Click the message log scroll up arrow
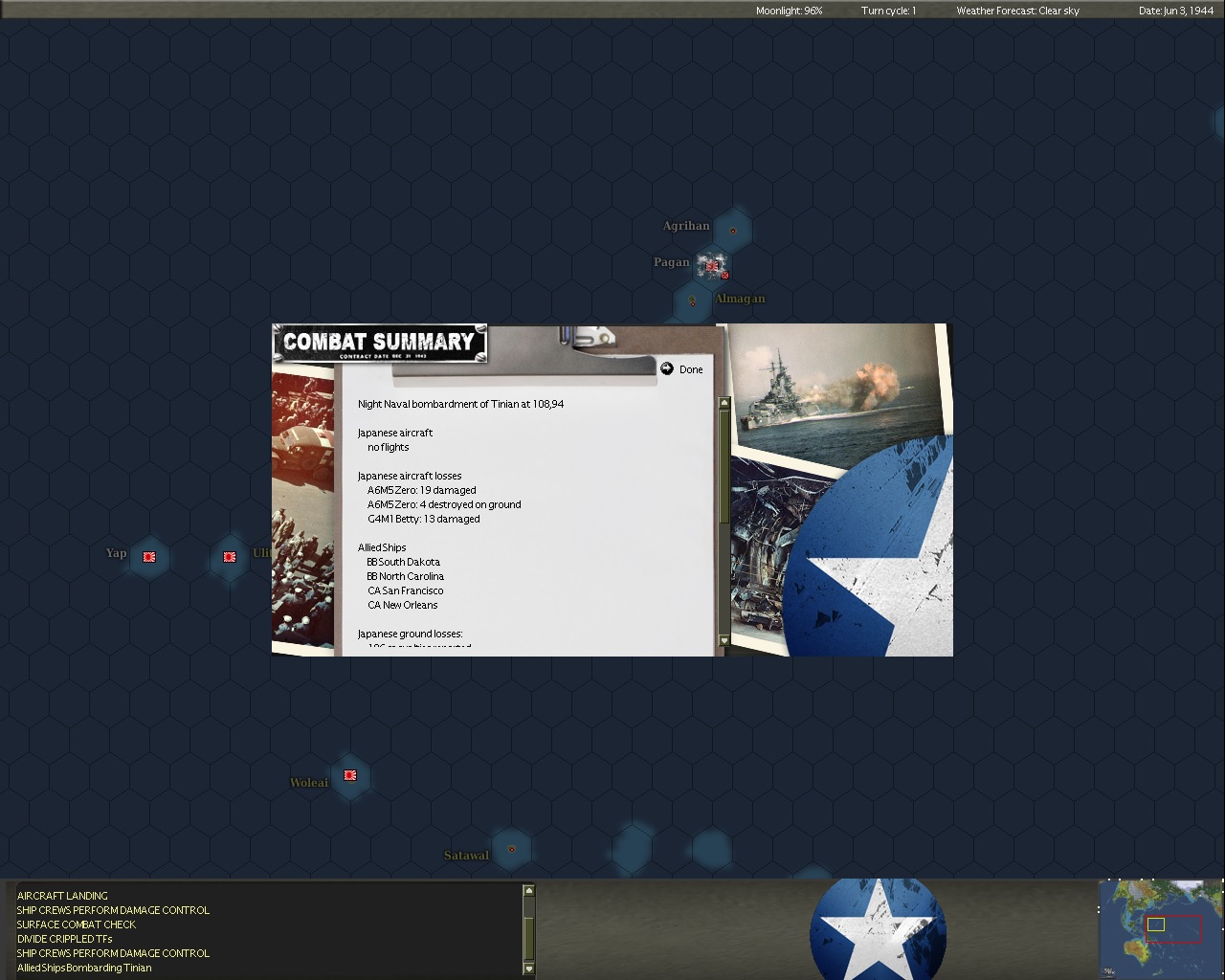 (528, 892)
